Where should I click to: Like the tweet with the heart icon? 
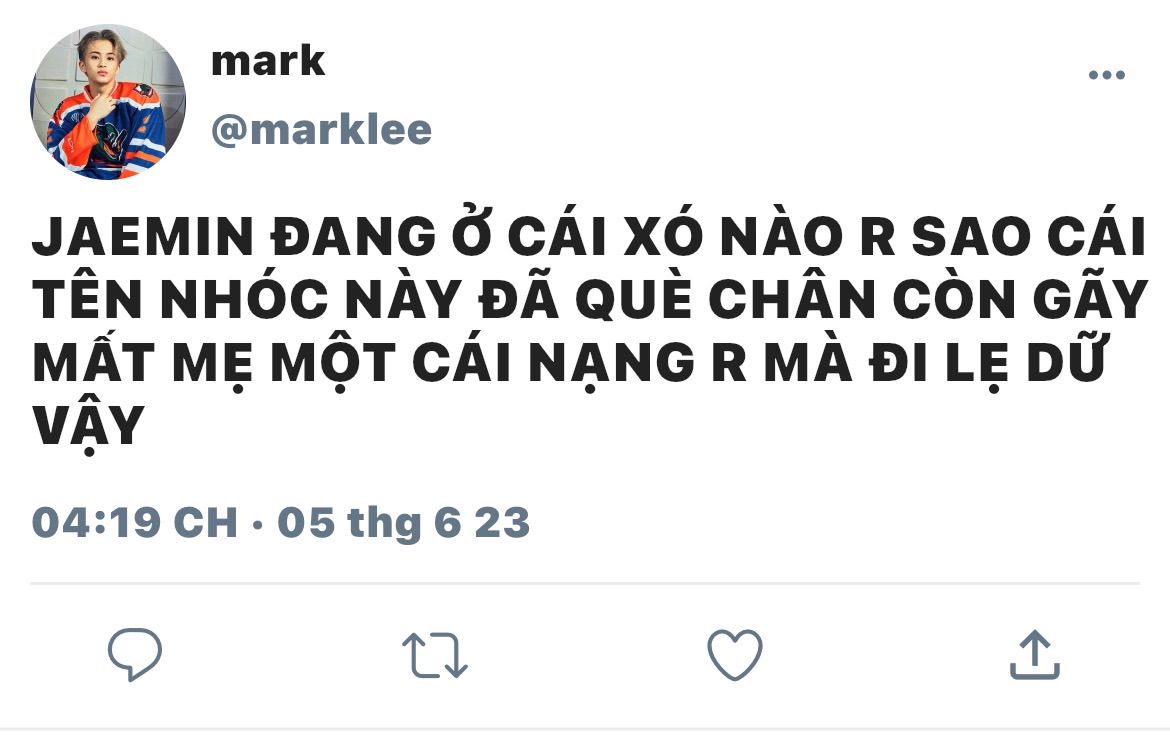[x=735, y=654]
